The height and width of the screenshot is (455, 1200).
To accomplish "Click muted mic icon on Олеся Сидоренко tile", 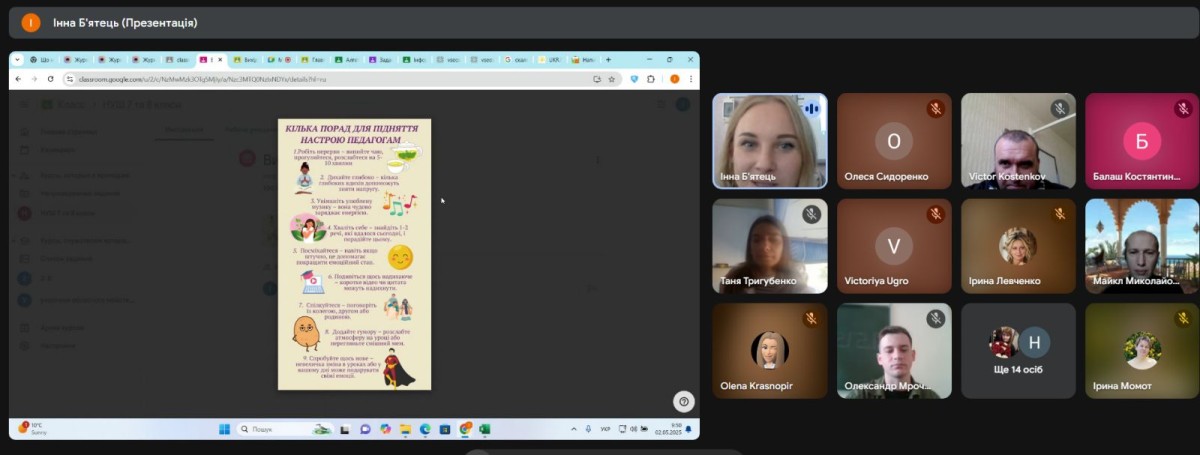I will coord(935,109).
